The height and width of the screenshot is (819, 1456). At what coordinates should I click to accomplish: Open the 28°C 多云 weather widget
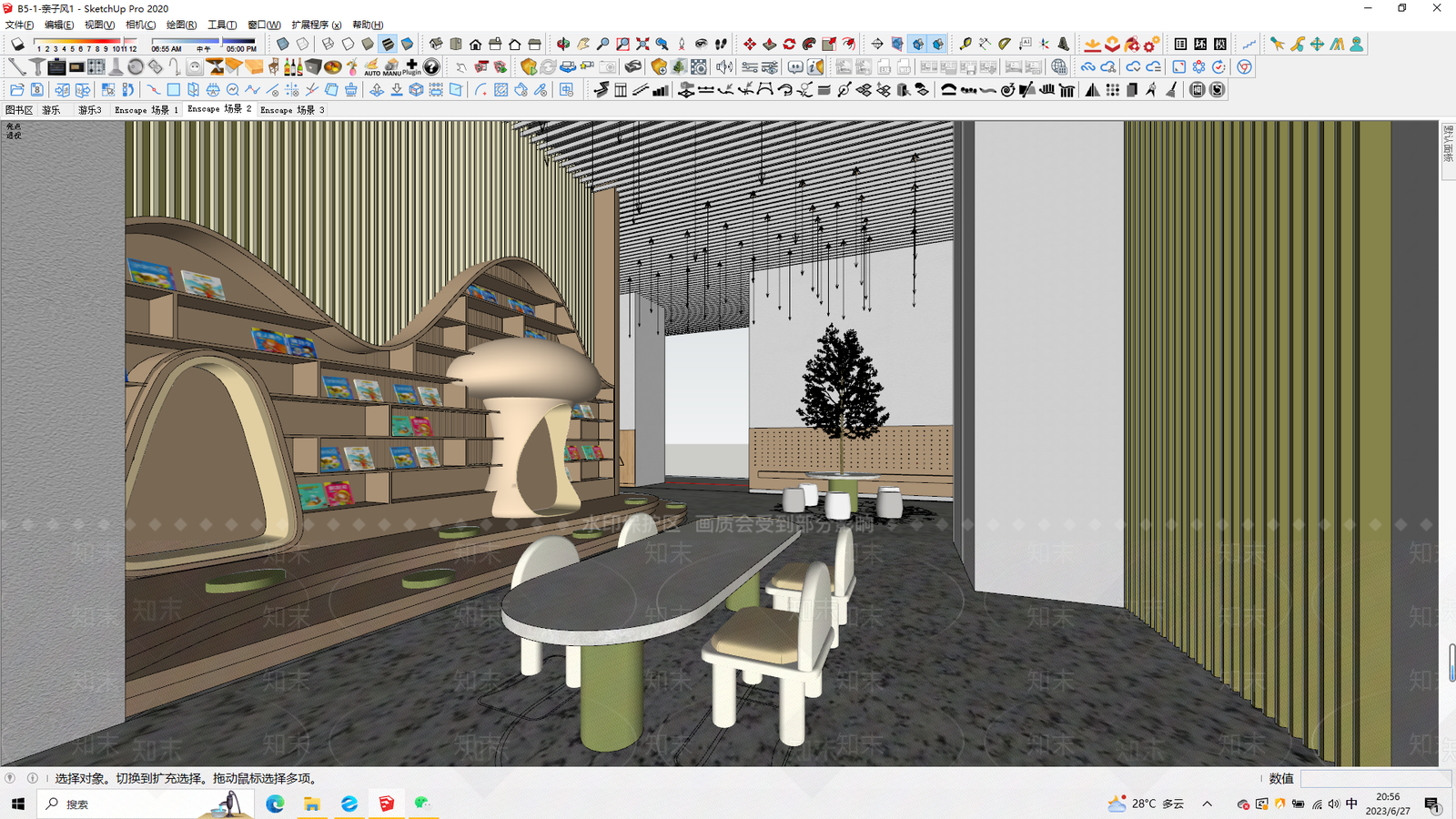1146,804
